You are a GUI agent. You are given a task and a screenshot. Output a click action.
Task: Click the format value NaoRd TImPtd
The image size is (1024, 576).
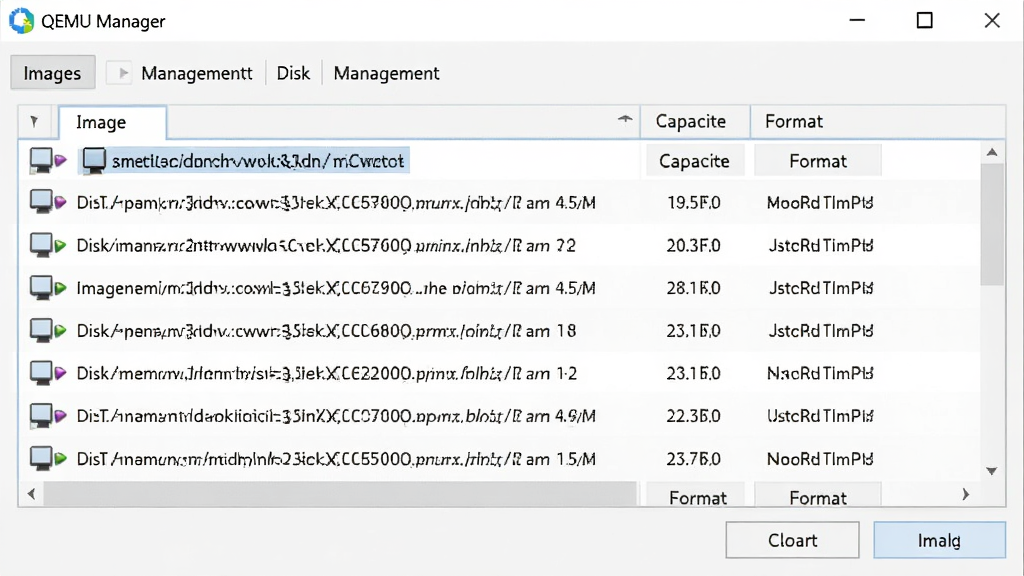(x=820, y=374)
